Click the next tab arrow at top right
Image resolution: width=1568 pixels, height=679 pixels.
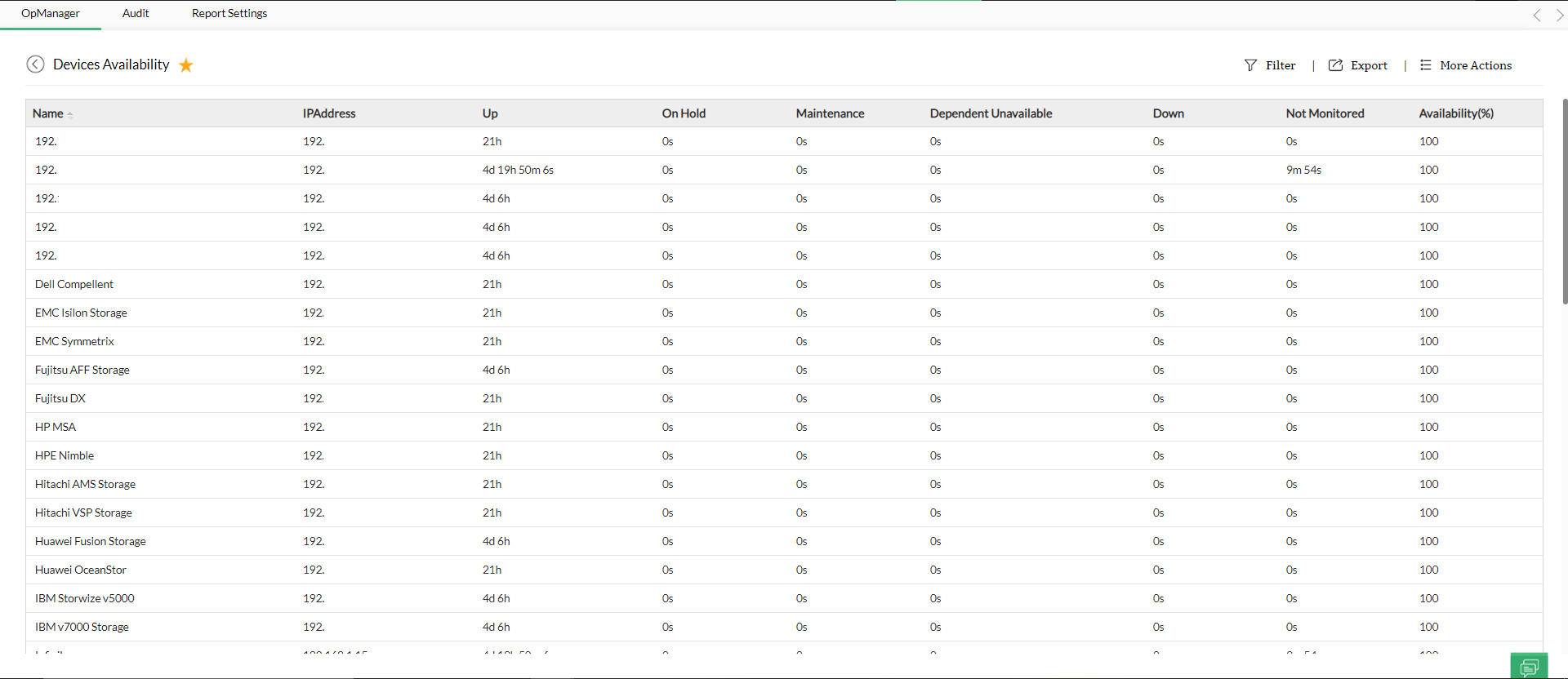pyautogui.click(x=1559, y=15)
